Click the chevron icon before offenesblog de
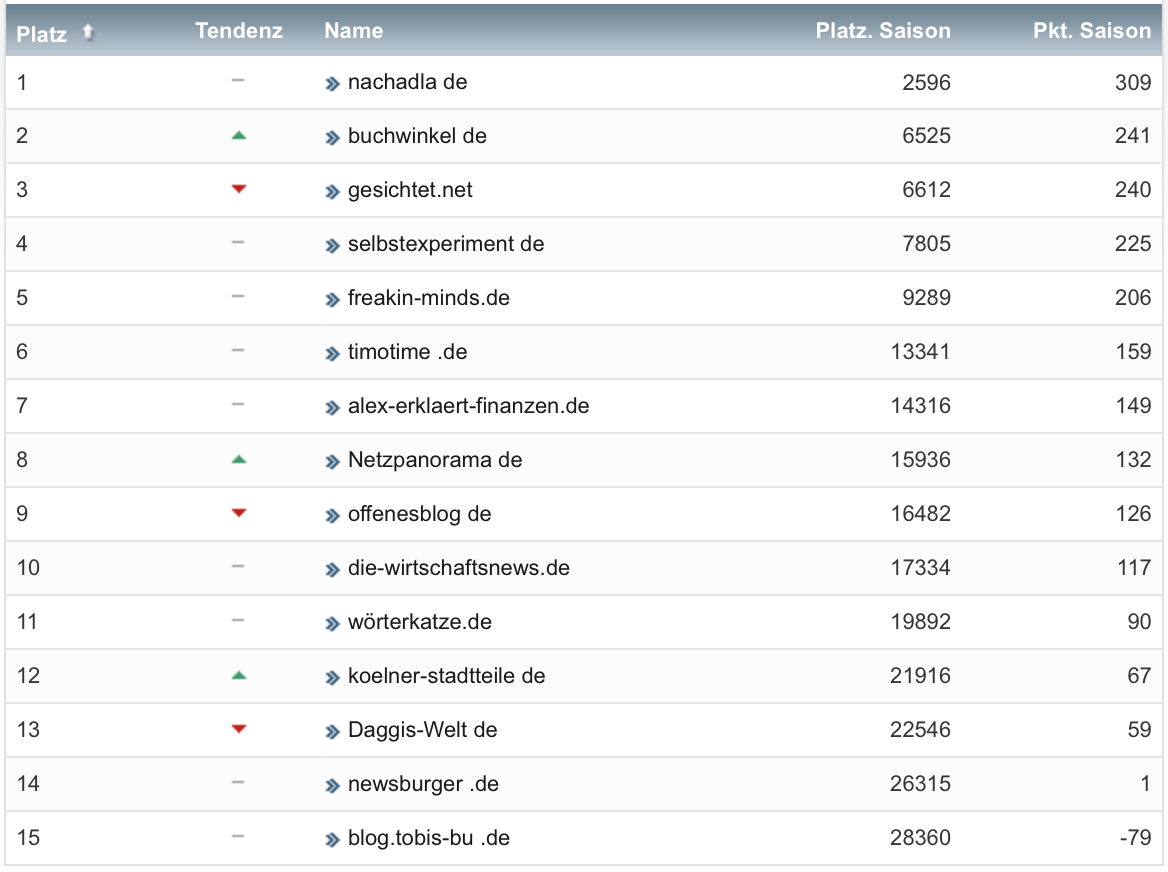1168x872 pixels. point(332,516)
